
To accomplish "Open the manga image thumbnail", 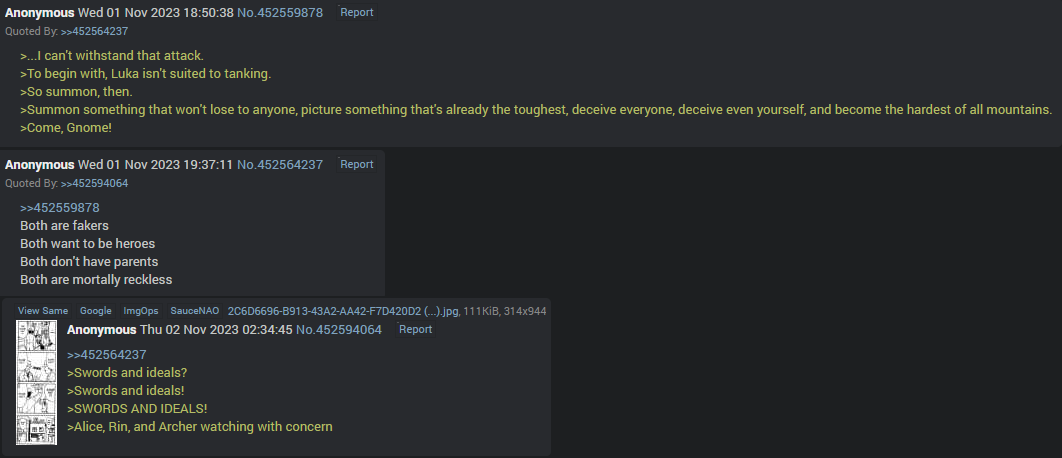I will [37, 383].
